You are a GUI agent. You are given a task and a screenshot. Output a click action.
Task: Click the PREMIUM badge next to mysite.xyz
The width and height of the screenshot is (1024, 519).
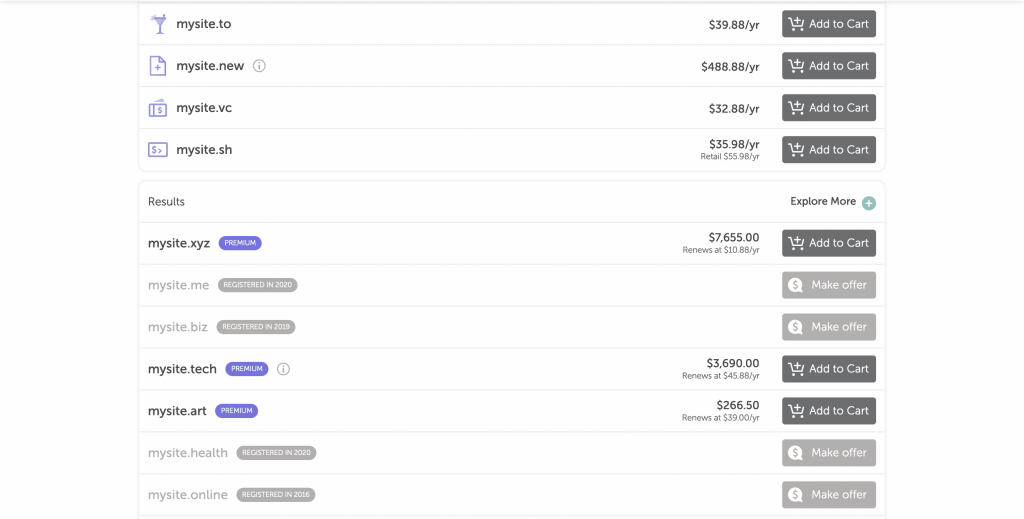pyautogui.click(x=240, y=243)
